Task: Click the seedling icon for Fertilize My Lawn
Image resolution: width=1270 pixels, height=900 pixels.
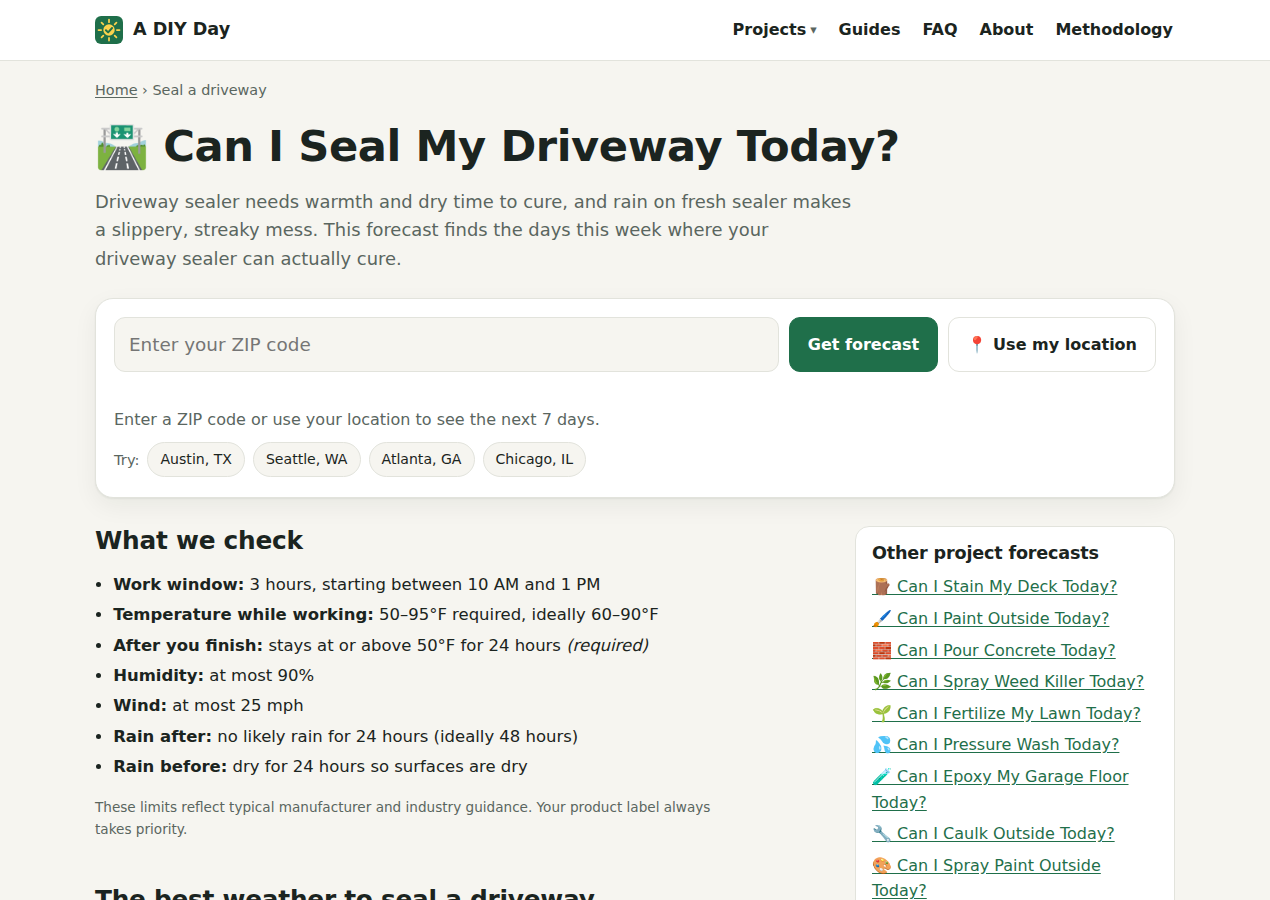Action: (881, 714)
